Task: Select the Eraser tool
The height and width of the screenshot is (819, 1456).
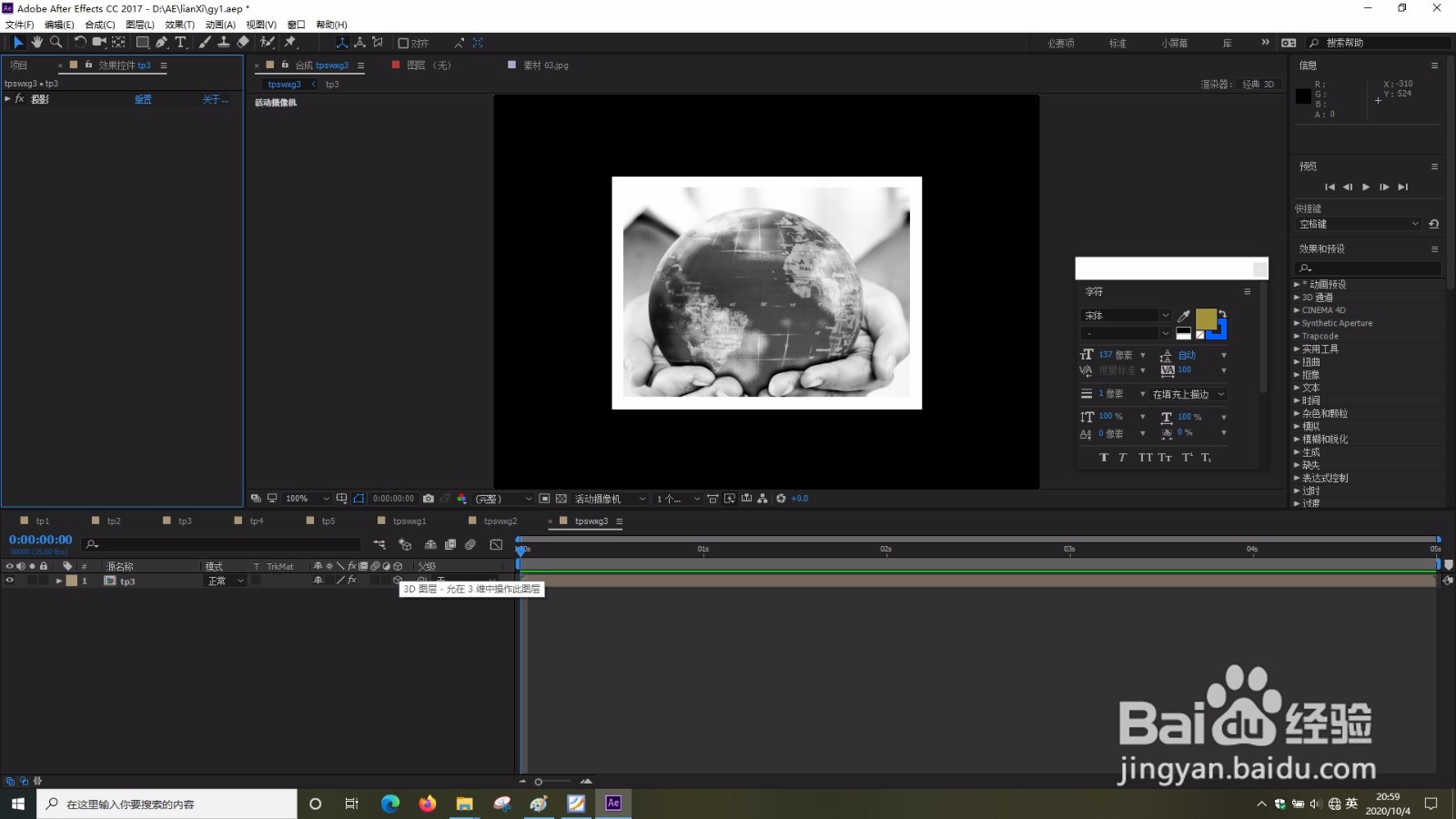Action: [x=243, y=42]
